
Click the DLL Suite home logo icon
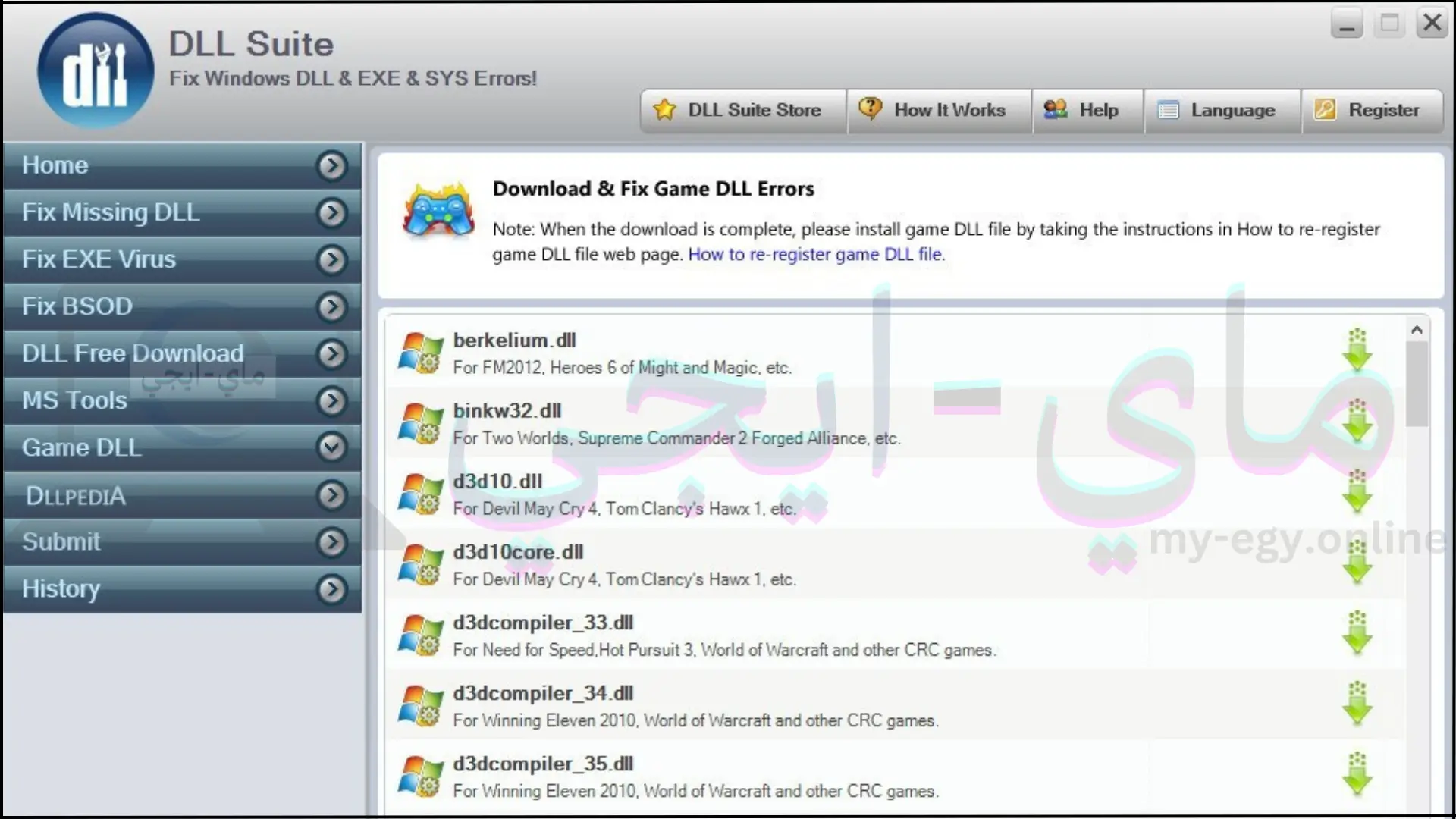coord(95,69)
